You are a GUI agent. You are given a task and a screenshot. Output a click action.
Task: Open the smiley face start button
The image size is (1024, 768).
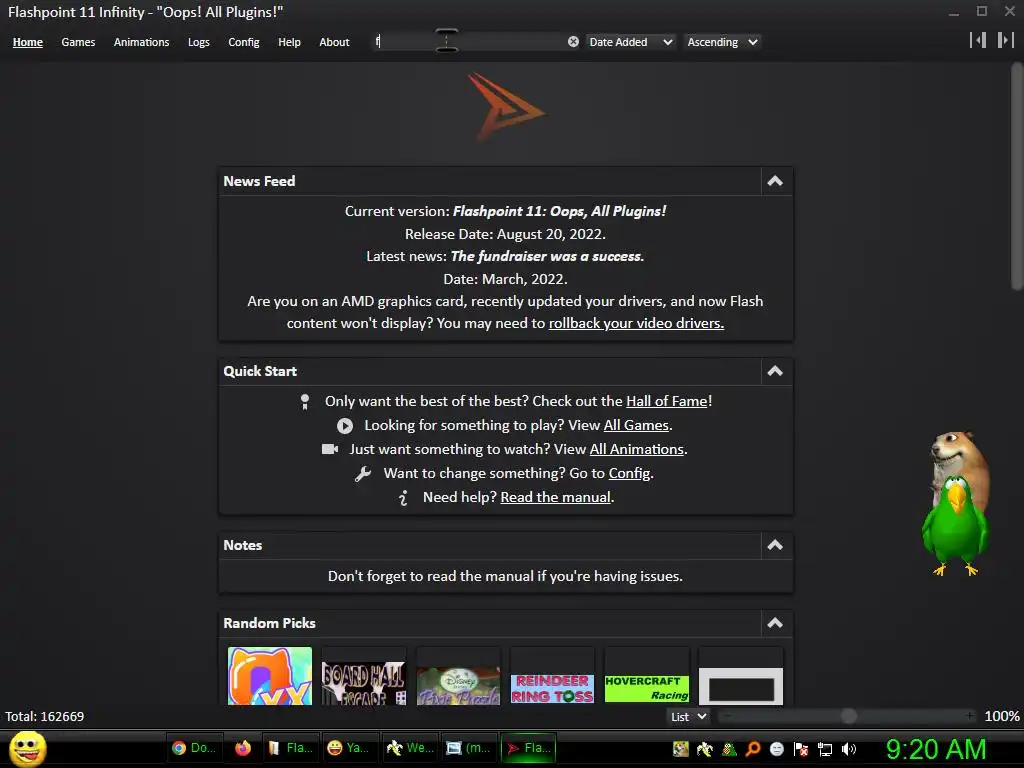(28, 748)
